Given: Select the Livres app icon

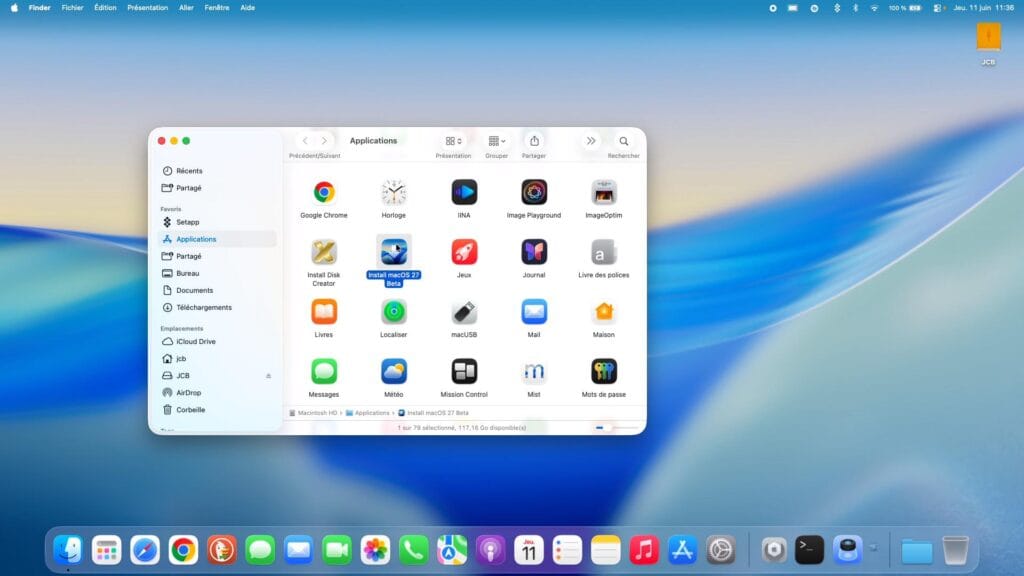Looking at the screenshot, I should point(324,312).
